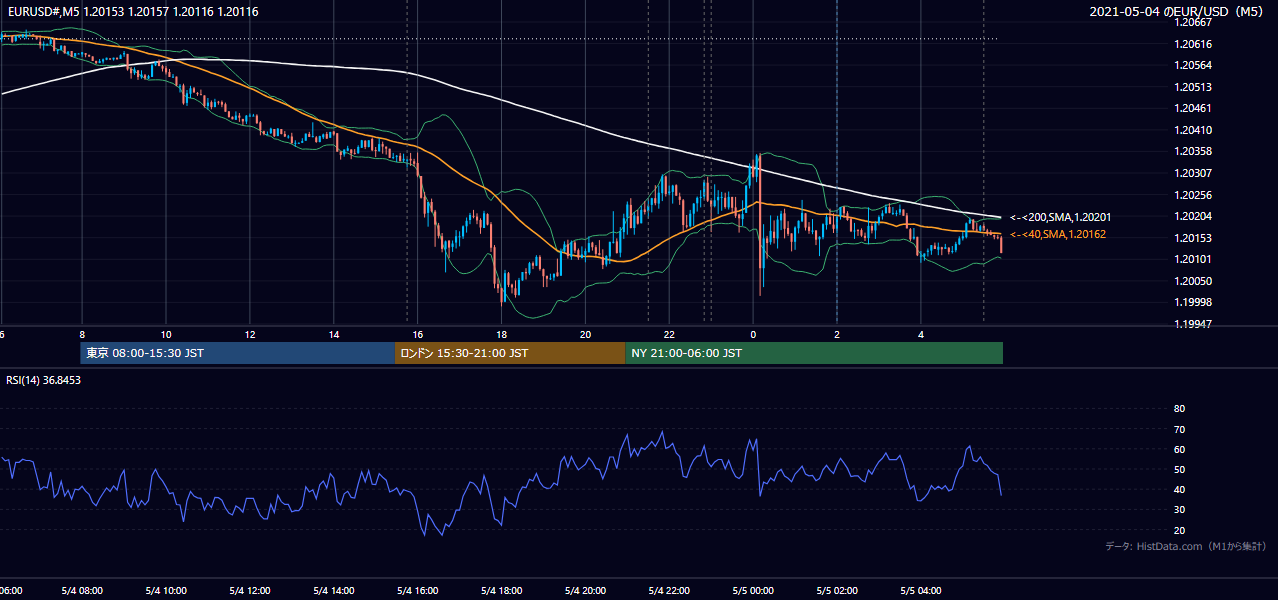Click RSI axis level 70
Image resolution: width=1278 pixels, height=600 pixels.
tap(1179, 429)
